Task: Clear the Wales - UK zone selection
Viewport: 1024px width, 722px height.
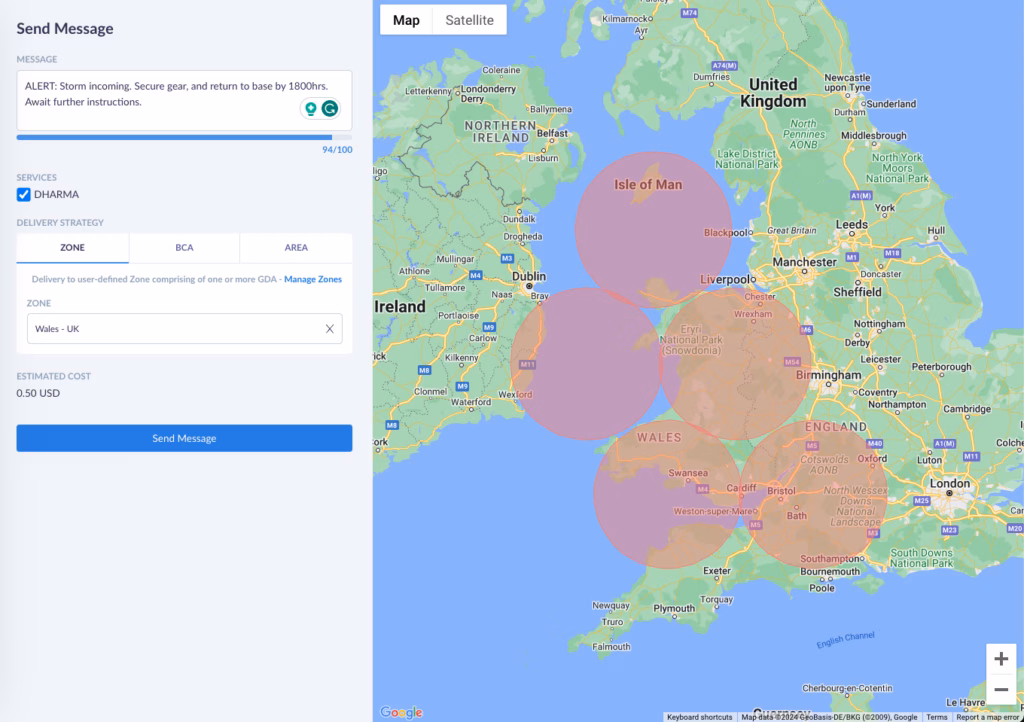Action: (x=330, y=328)
